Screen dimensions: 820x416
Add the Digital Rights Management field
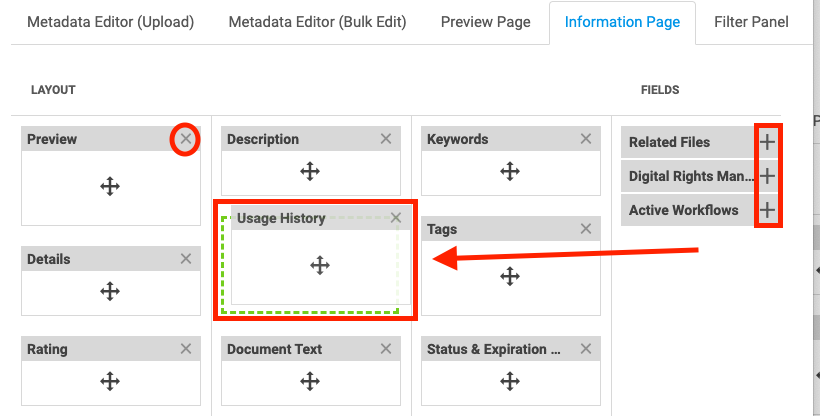coord(767,176)
